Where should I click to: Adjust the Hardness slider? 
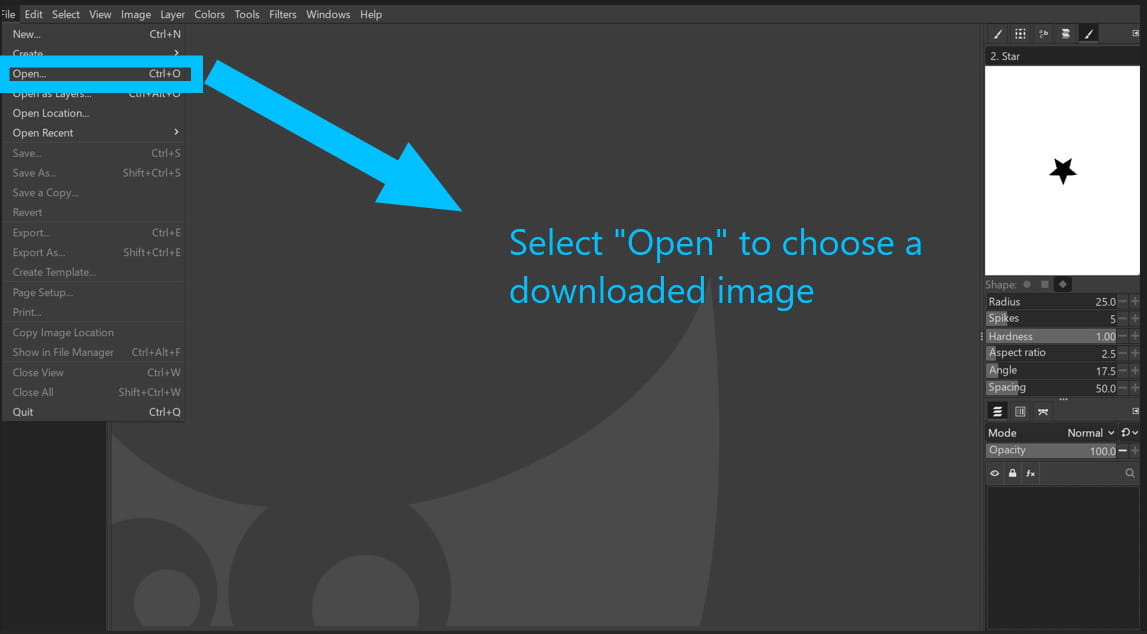pos(1051,336)
